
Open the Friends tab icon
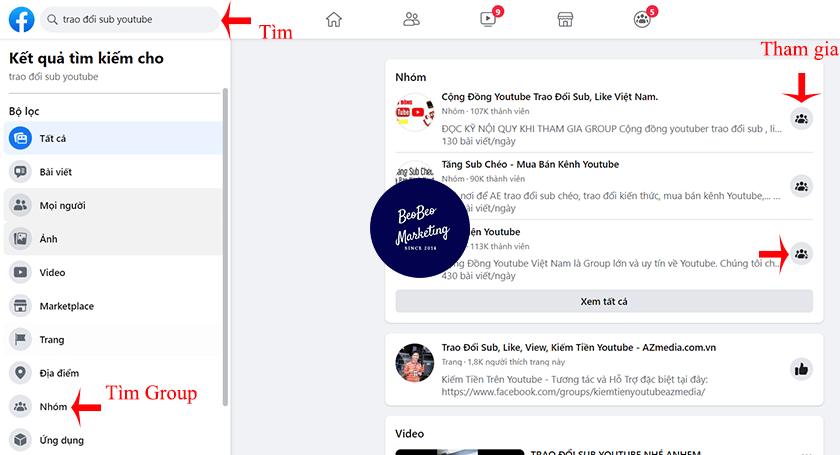tap(411, 20)
